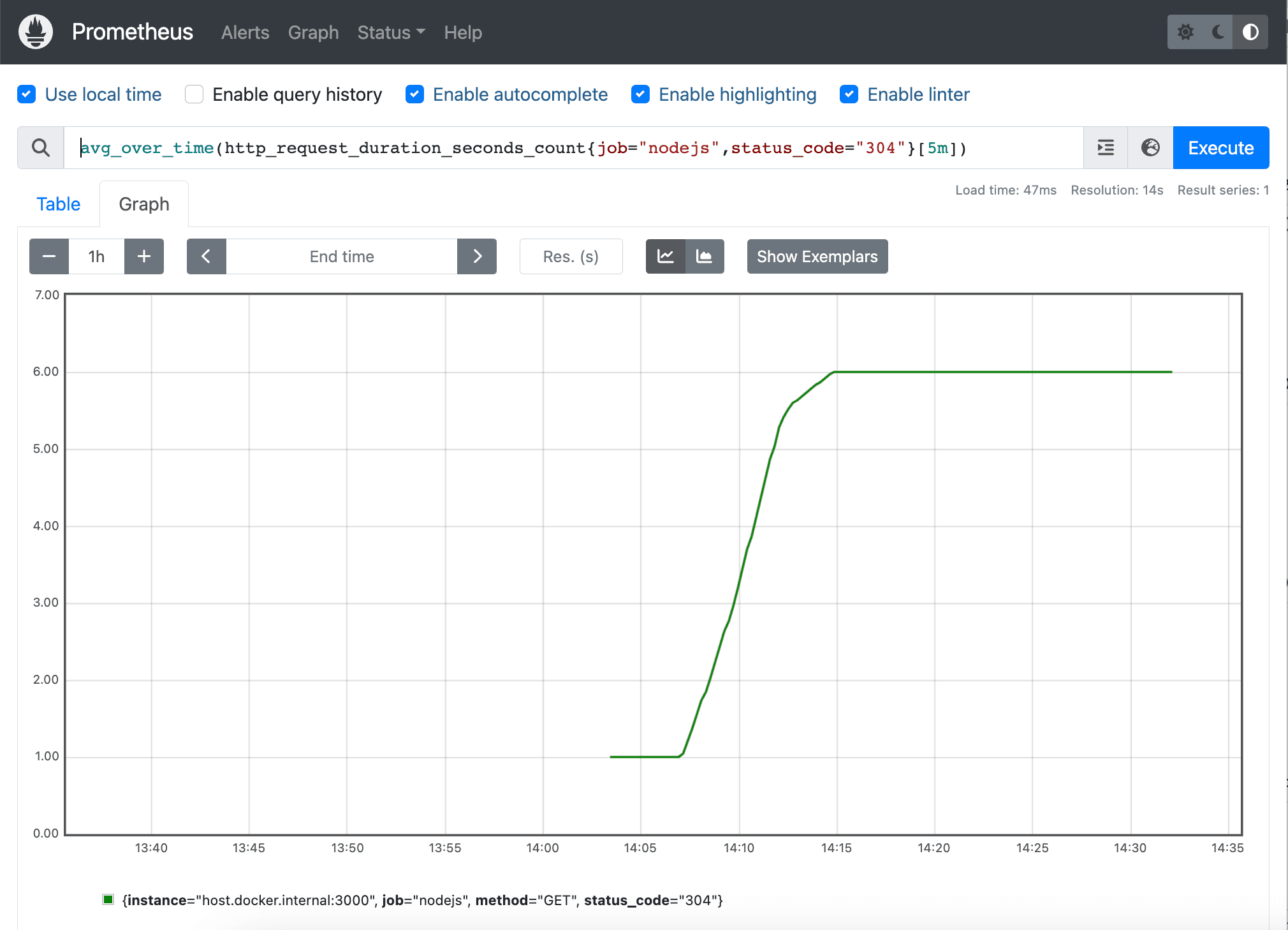
Task: Switch to light theme sun icon
Action: point(1185,32)
